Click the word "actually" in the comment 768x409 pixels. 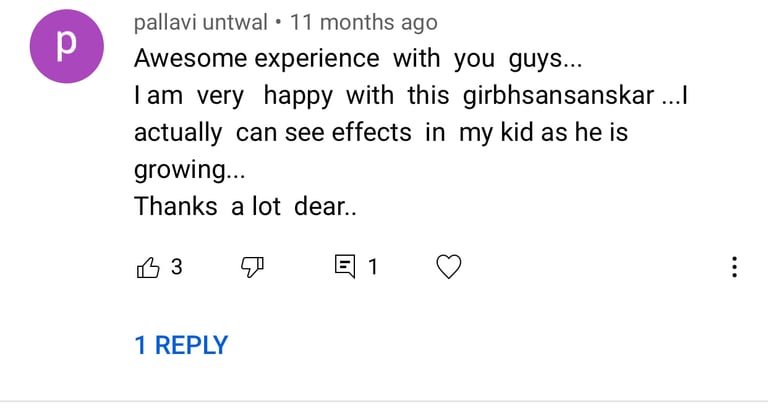click(x=178, y=133)
